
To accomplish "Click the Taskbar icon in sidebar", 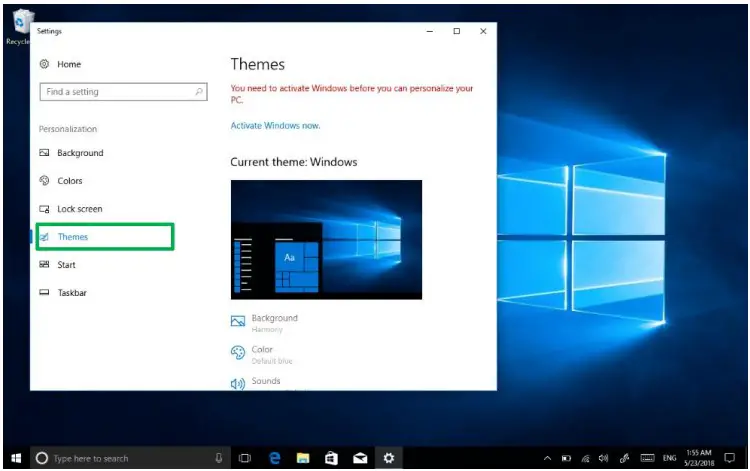I will click(44, 292).
